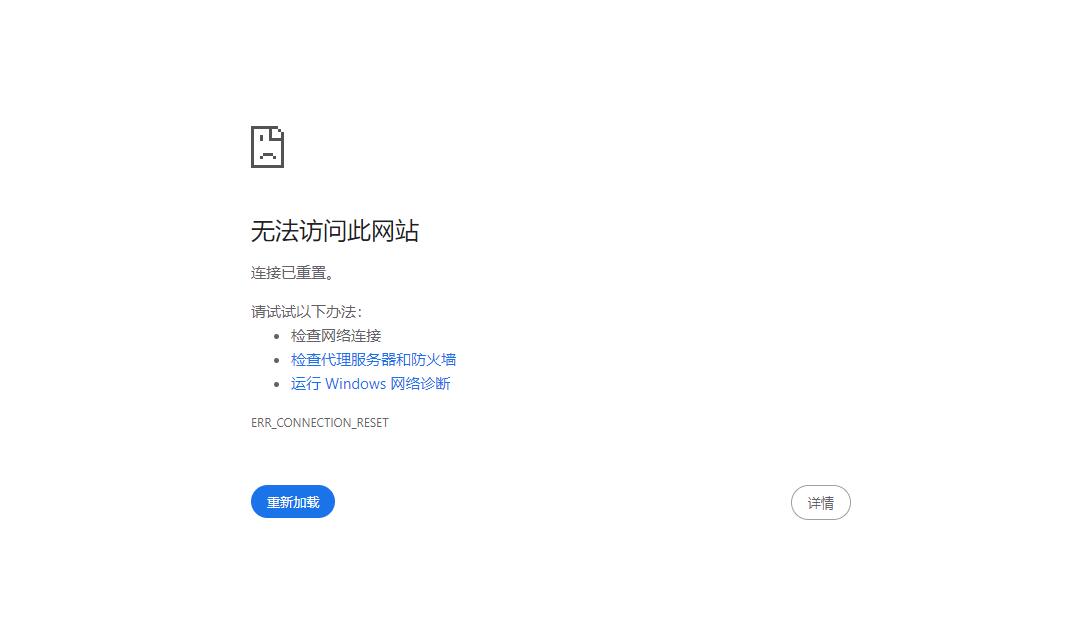
Task: Click the frowning mouth on the page icon
Action: [x=267, y=156]
